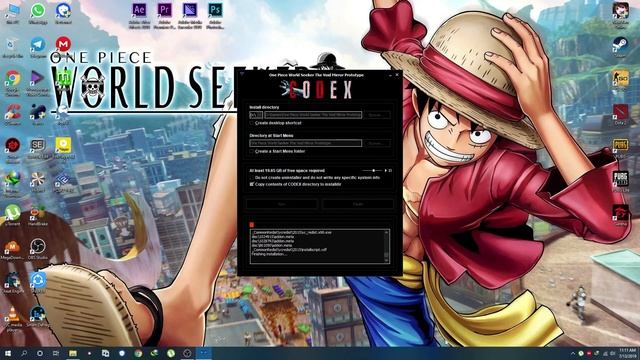This screenshot has height=360, width=640.
Task: Click Browse next to Install directory
Action: pyautogui.click(x=377, y=115)
